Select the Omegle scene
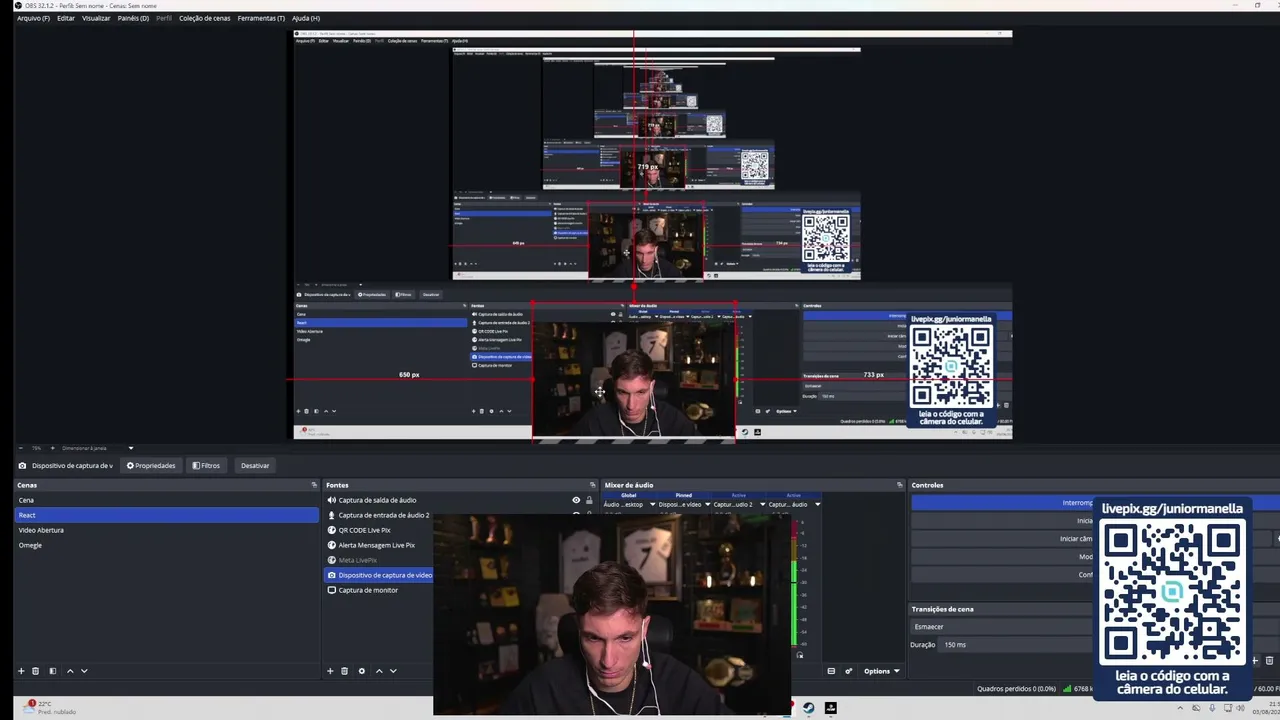This screenshot has height=720, width=1280. point(166,545)
